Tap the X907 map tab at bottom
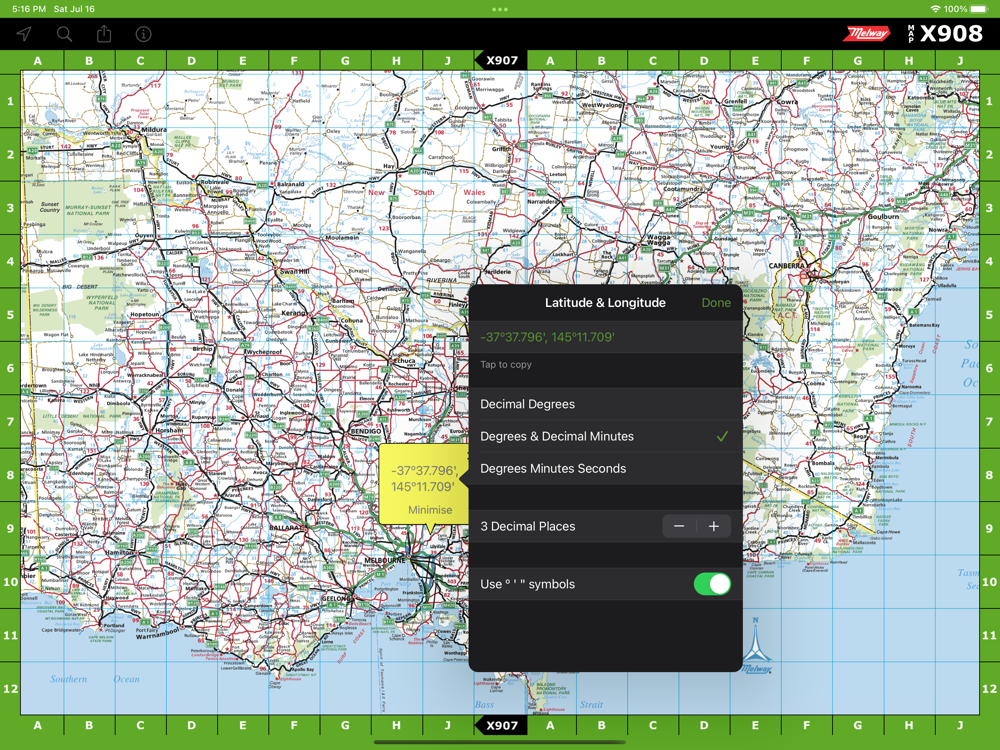This screenshot has height=750, width=1000. pyautogui.click(x=501, y=725)
